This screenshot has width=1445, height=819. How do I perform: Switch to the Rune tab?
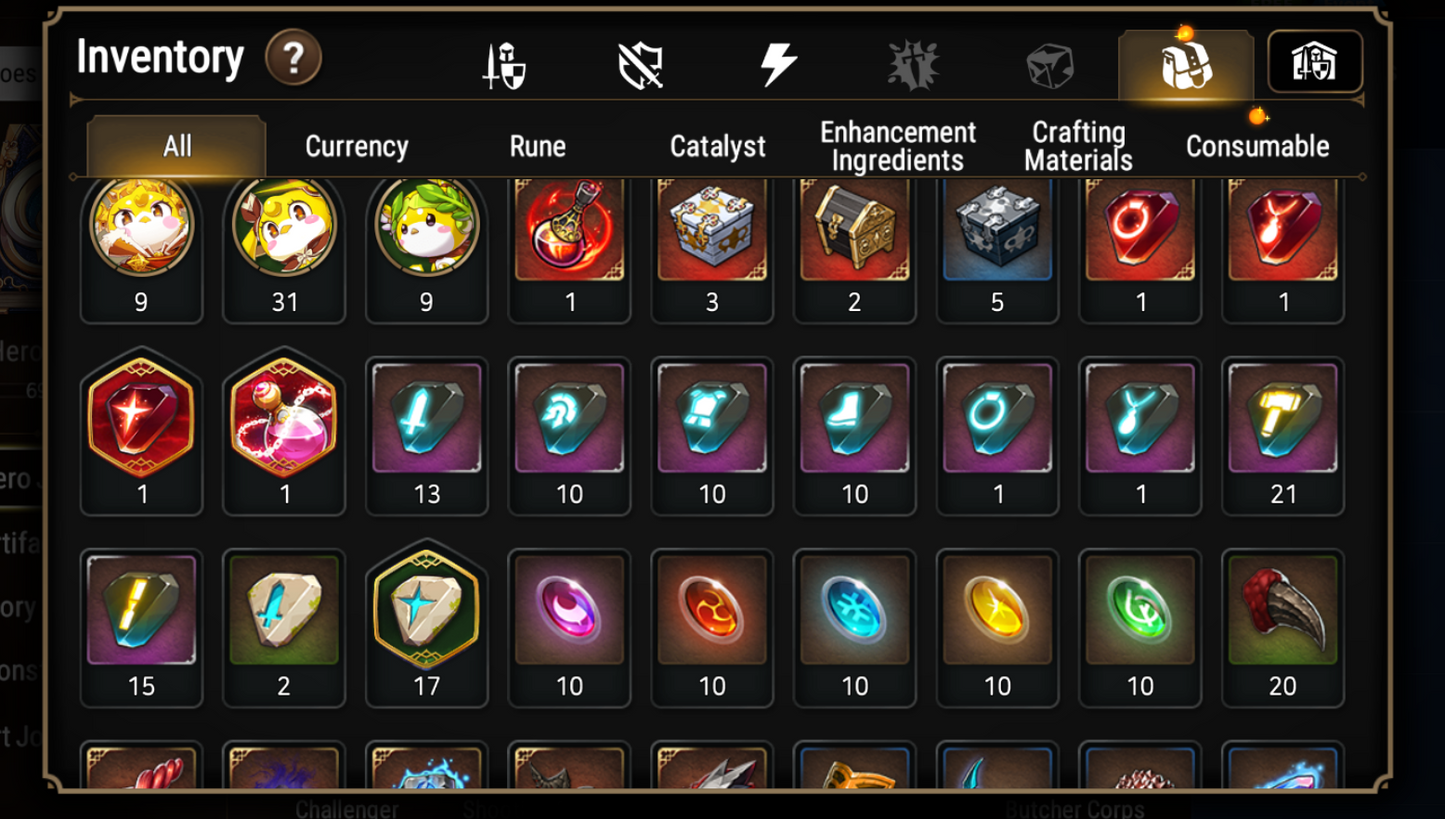(x=538, y=147)
